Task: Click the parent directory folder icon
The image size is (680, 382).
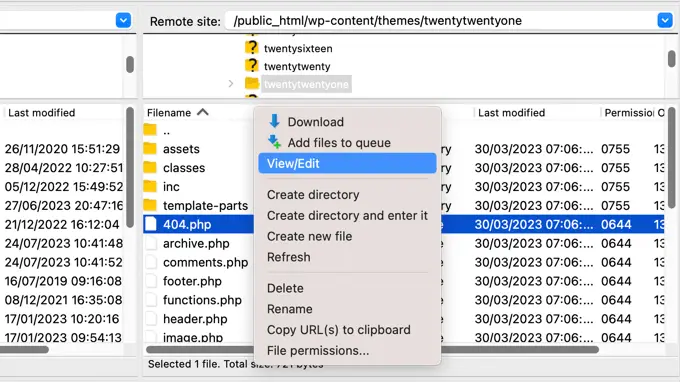Action: tap(150, 130)
